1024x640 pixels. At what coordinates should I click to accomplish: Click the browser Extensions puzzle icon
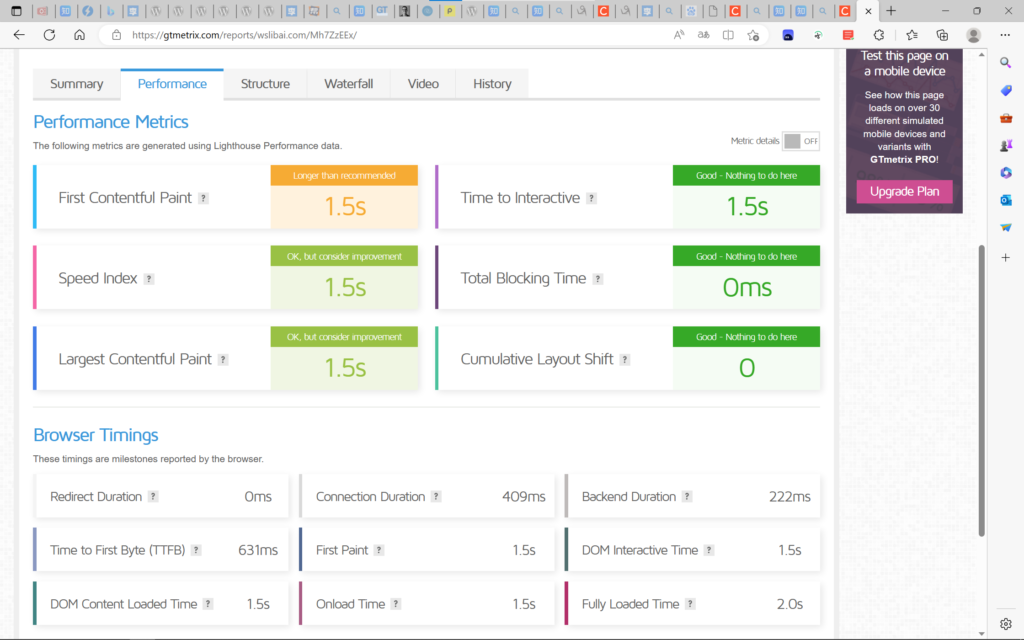point(879,34)
